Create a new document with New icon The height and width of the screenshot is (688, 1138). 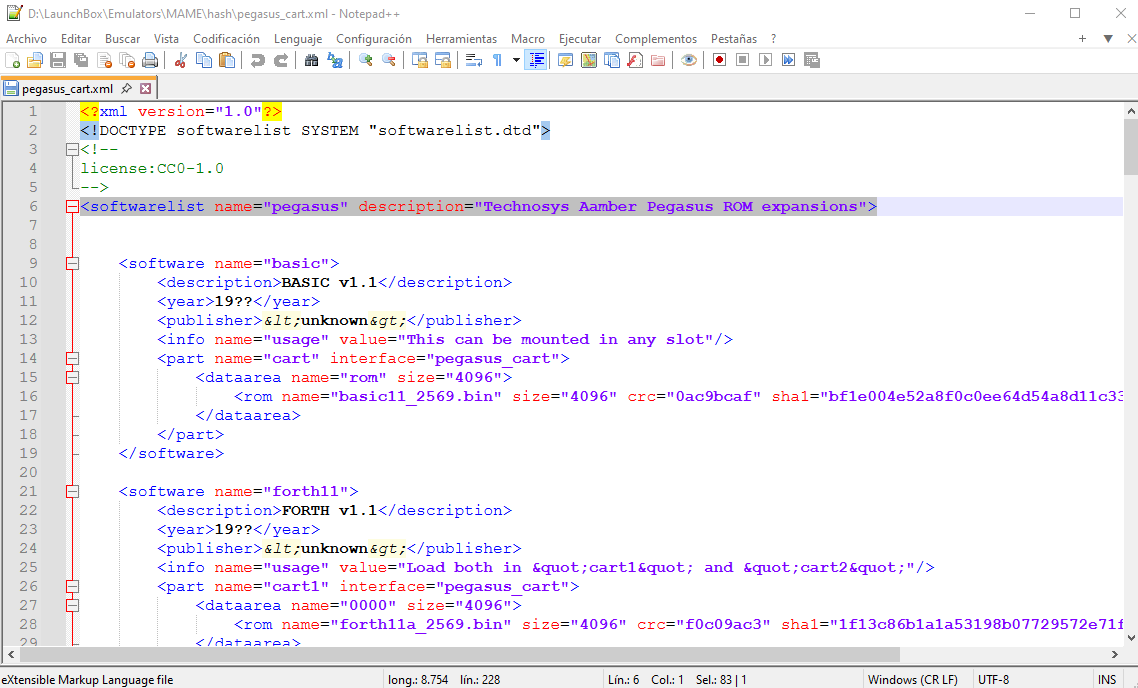[12, 60]
